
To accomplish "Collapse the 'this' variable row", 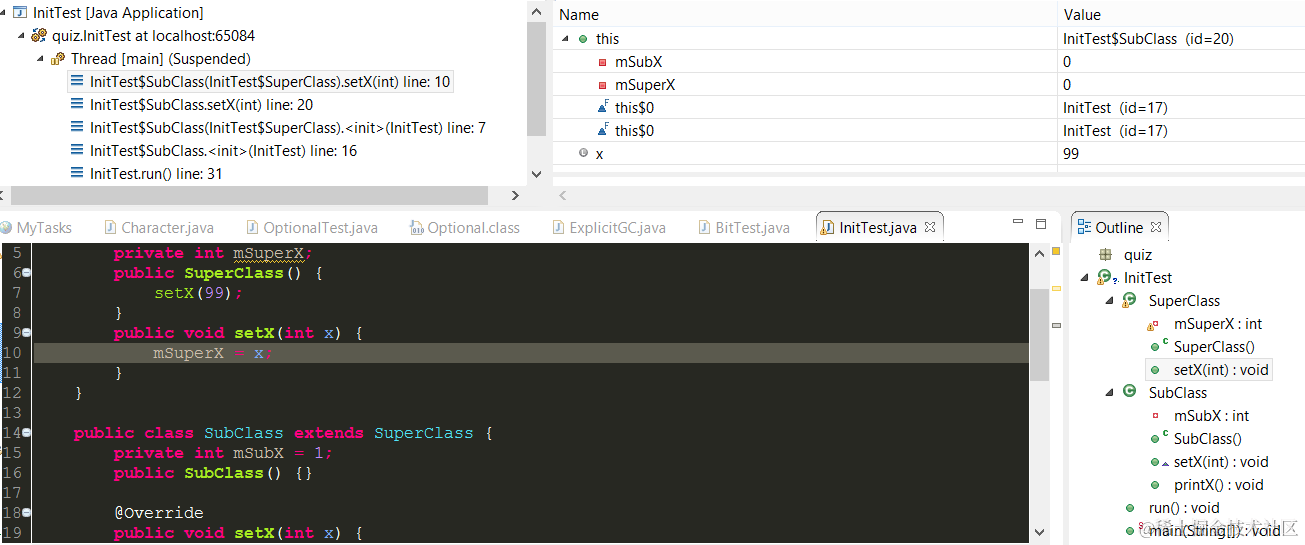I will 566,39.
